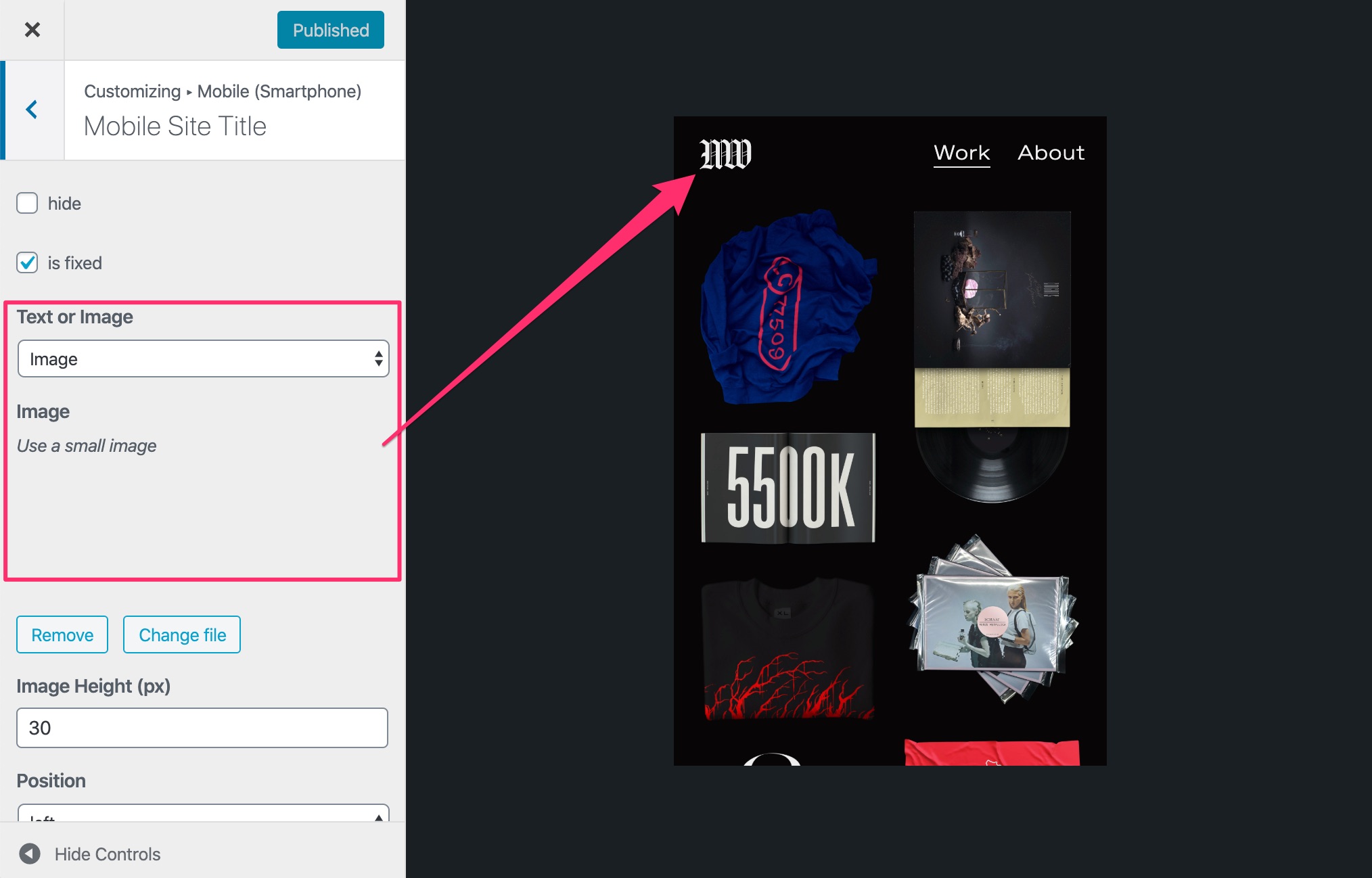Click the Published button
Screen dimensions: 1372x878
click(x=331, y=30)
